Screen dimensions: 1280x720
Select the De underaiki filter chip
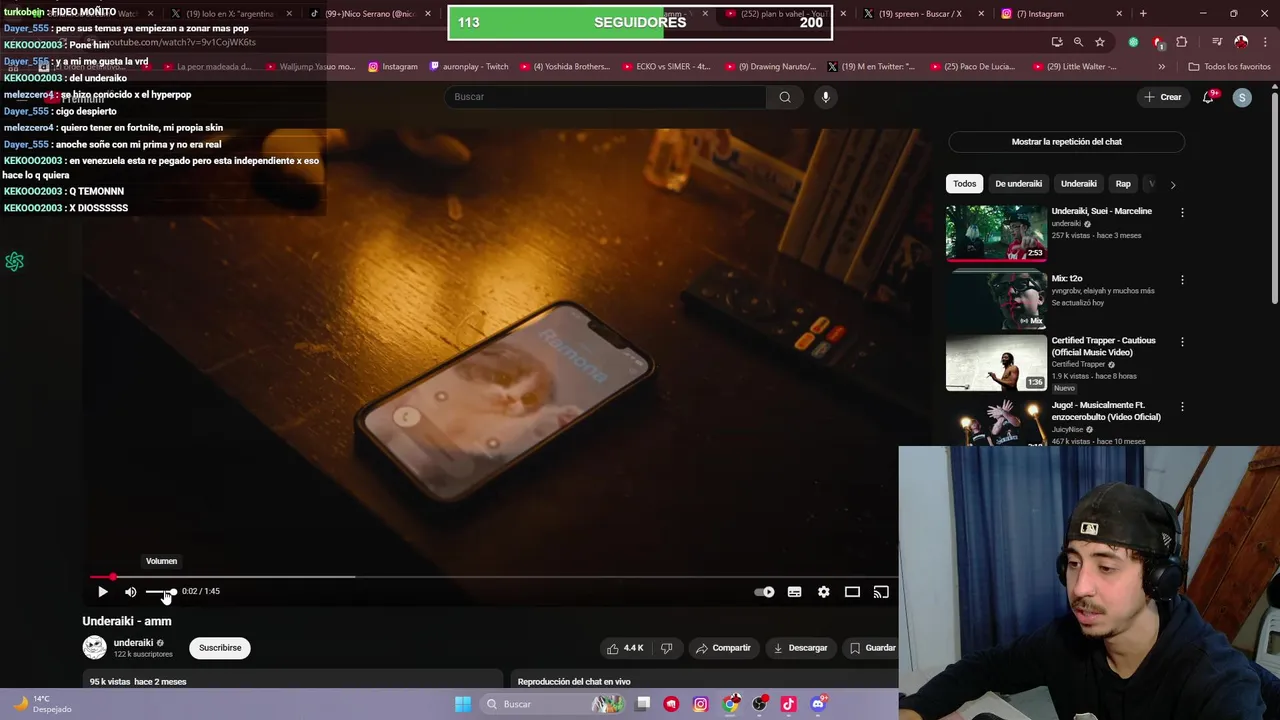(1018, 184)
